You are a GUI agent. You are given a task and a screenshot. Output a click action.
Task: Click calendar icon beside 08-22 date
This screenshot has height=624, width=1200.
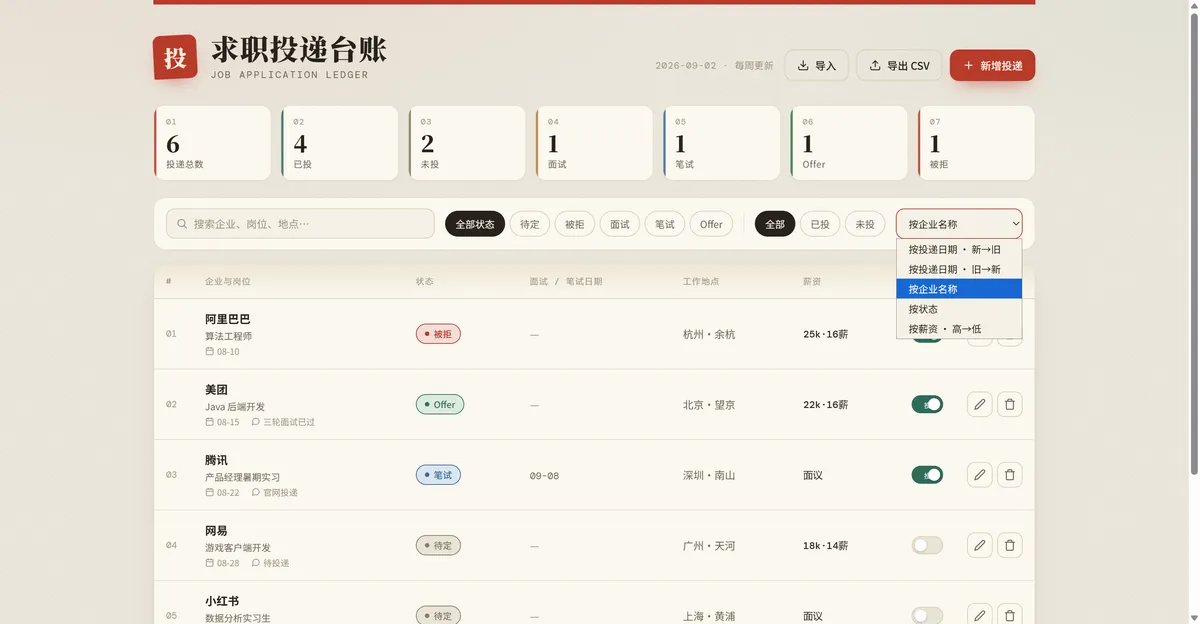tap(209, 492)
